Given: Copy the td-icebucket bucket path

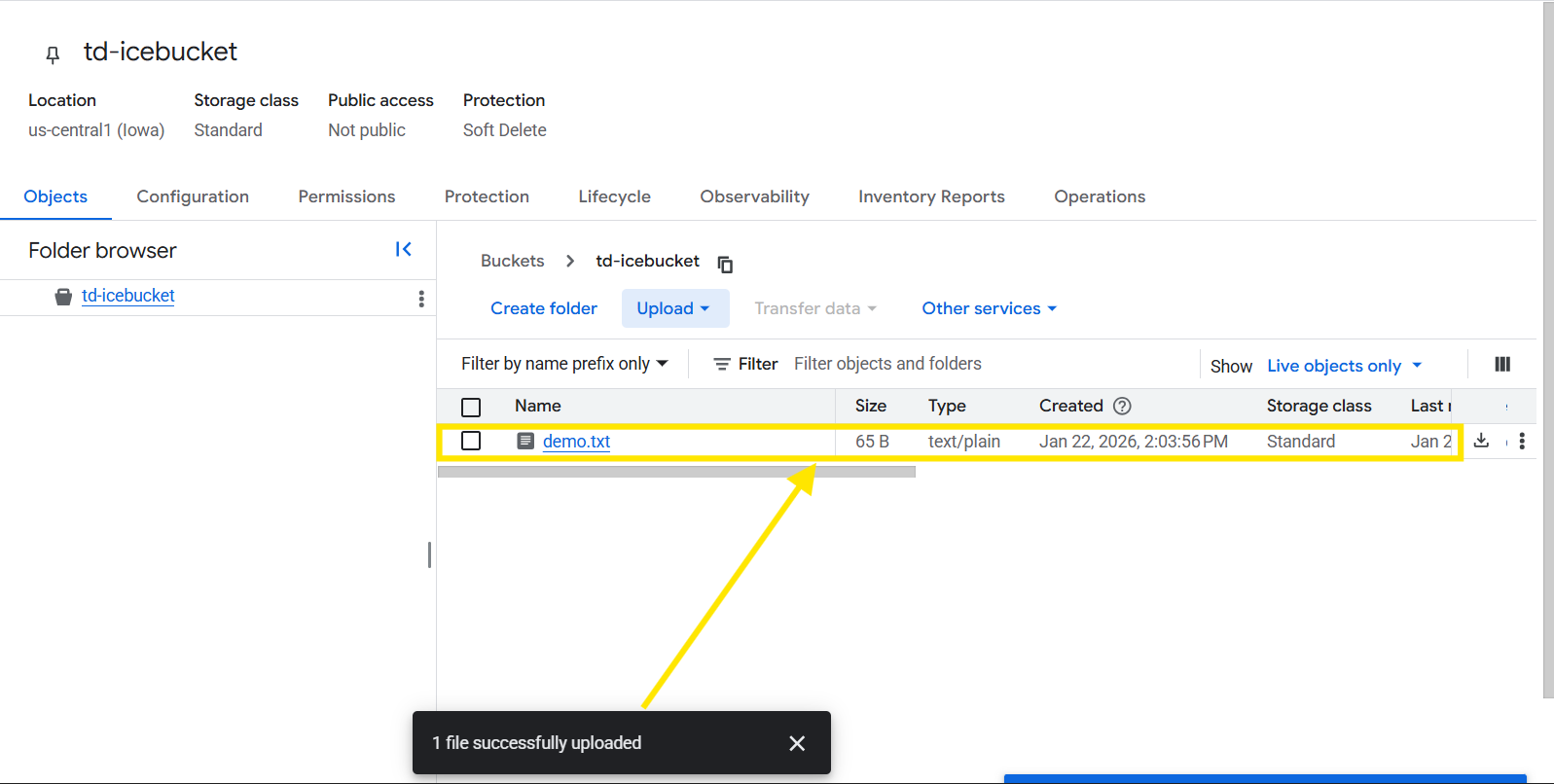Looking at the screenshot, I should pyautogui.click(x=725, y=264).
